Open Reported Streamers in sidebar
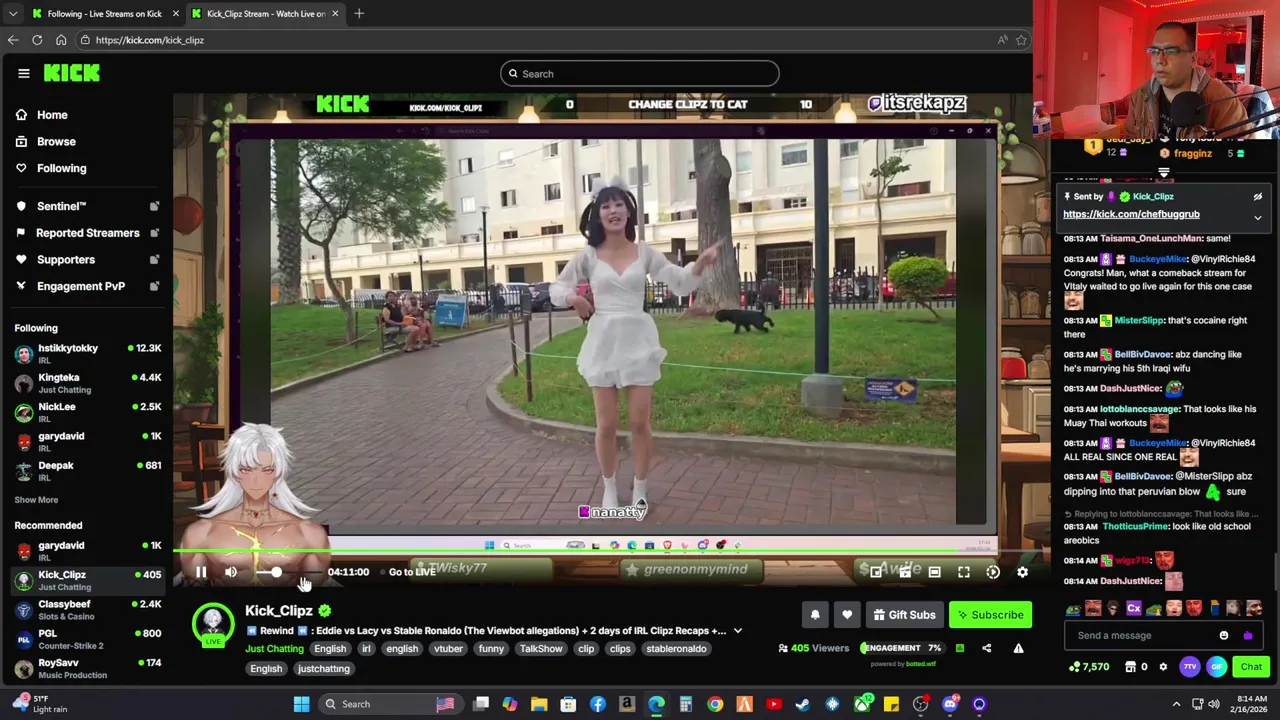The width and height of the screenshot is (1280, 720). 87,233
